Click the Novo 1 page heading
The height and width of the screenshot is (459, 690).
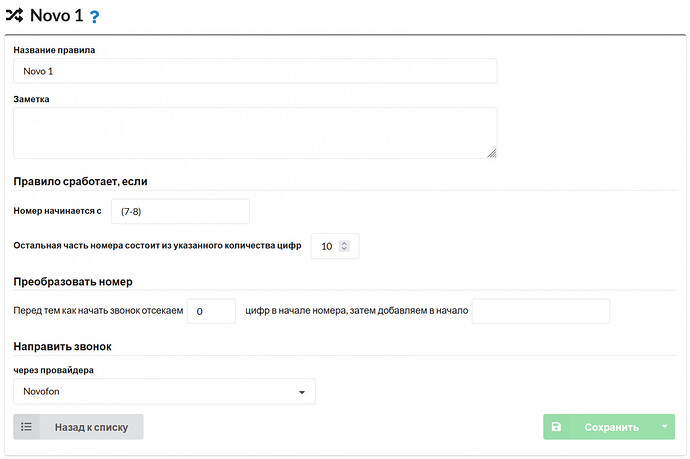[56, 15]
